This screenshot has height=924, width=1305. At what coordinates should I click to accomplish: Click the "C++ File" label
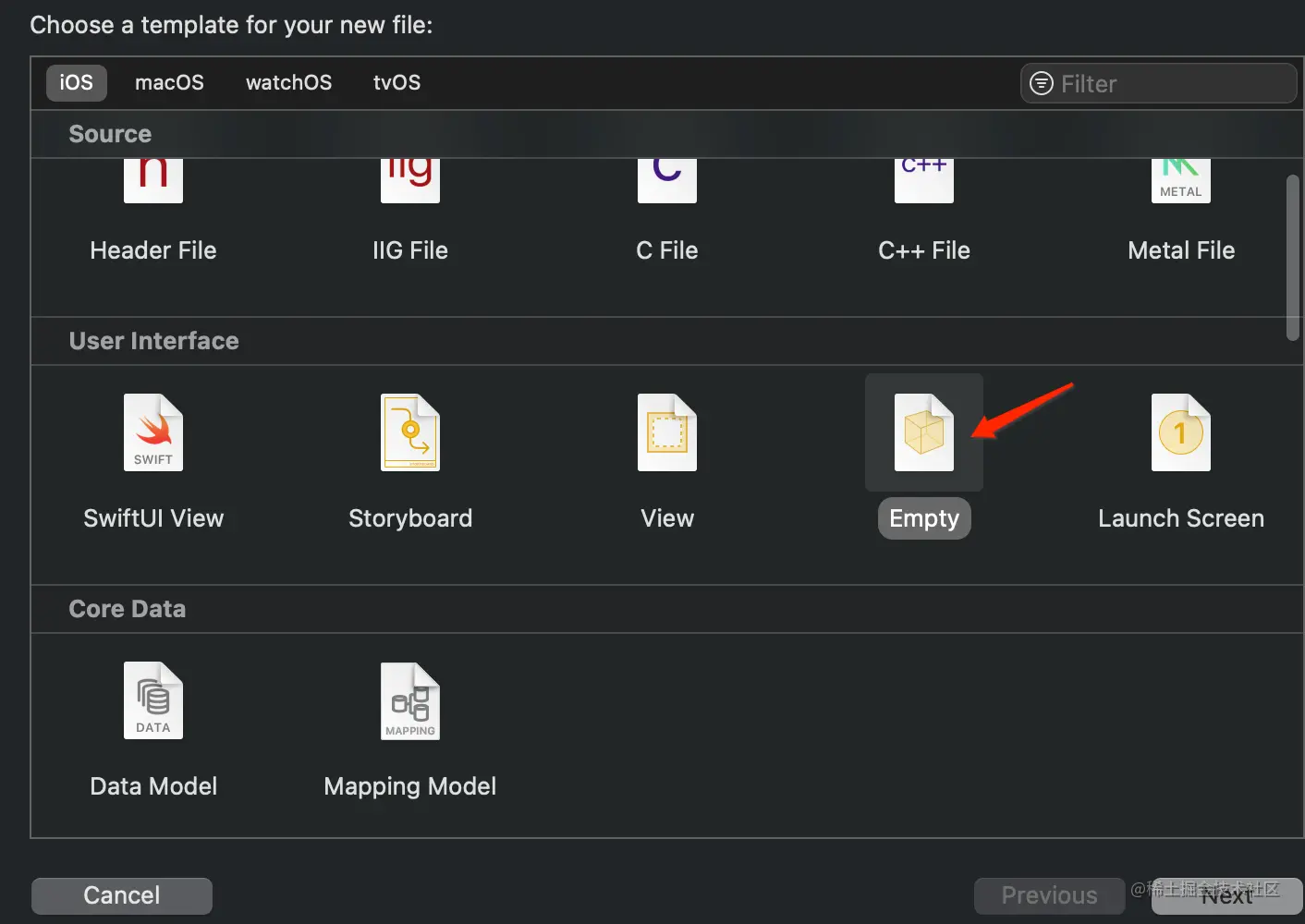(924, 250)
